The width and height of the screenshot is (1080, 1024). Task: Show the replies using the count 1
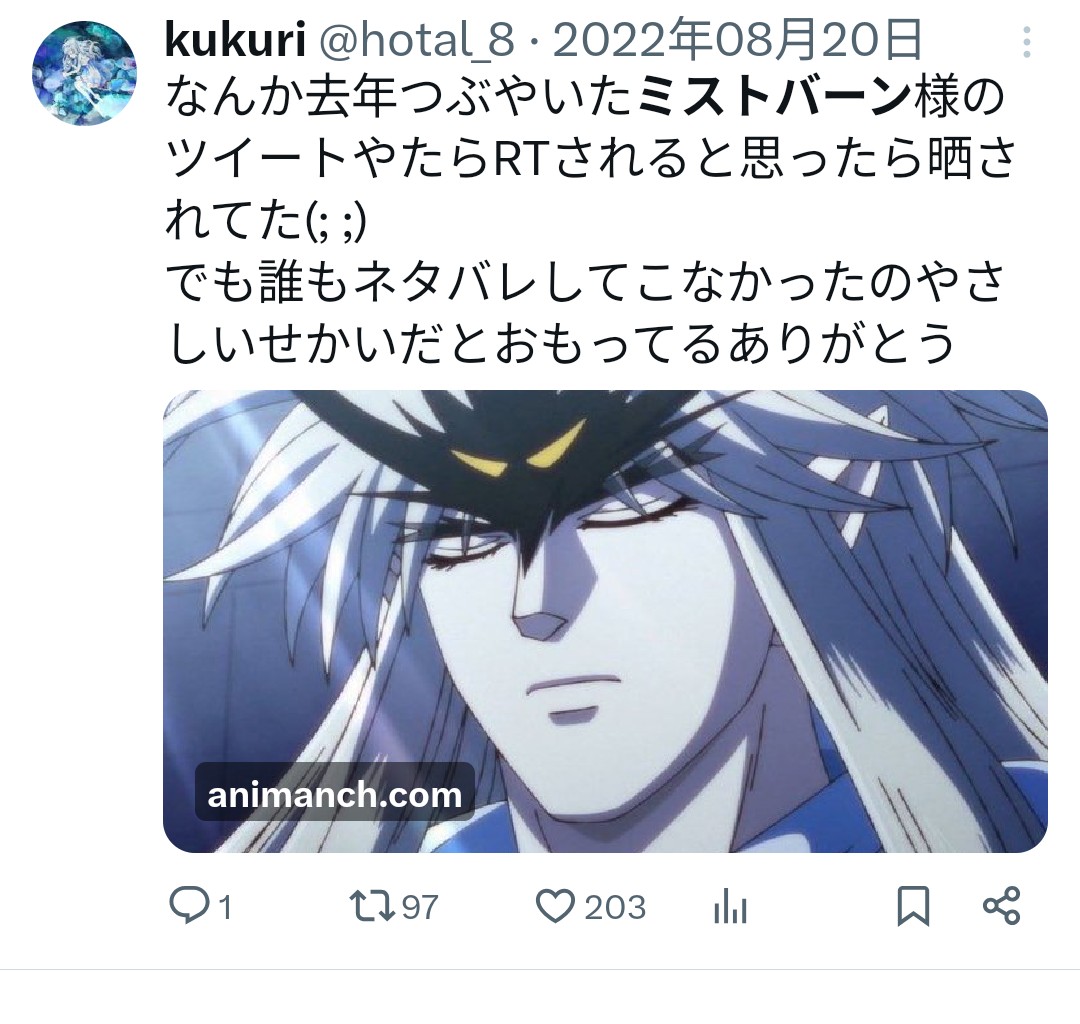[225, 907]
